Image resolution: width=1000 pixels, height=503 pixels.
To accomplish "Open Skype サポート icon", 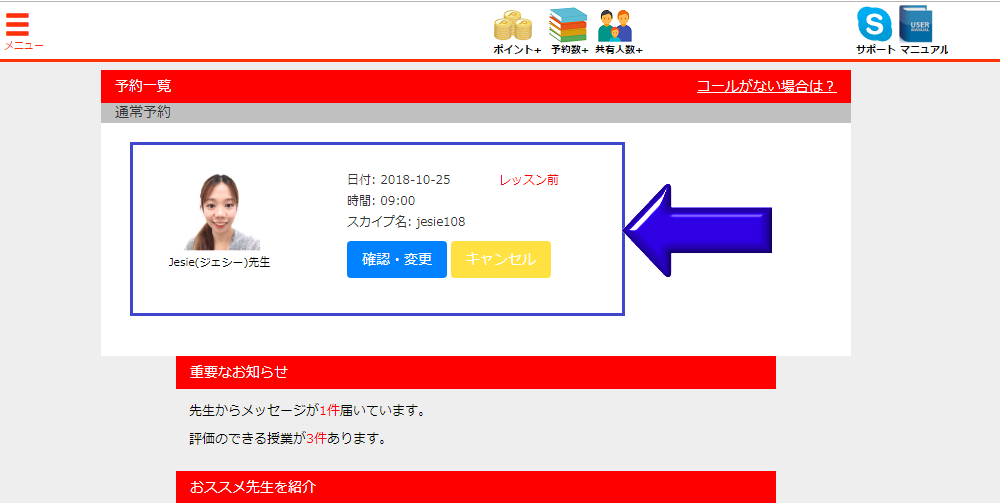I will [x=874, y=24].
